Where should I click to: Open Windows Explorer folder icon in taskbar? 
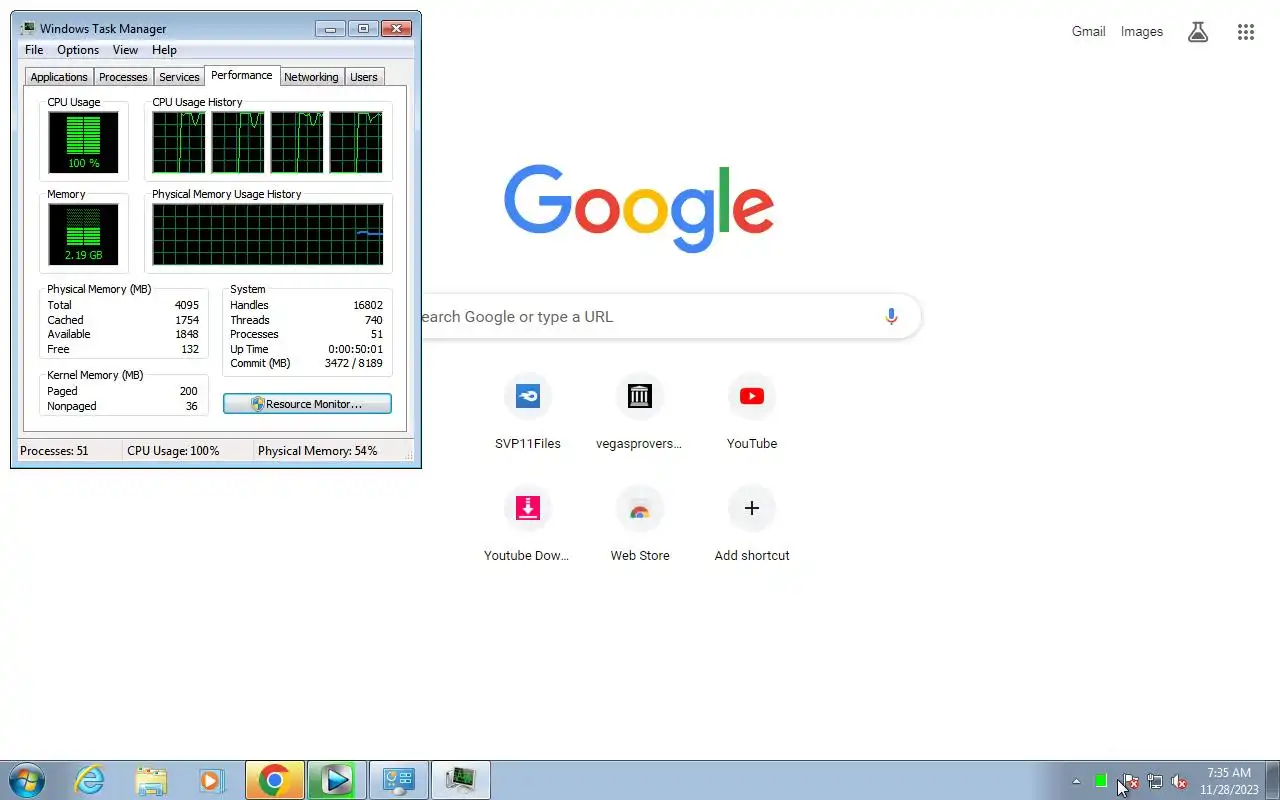[151, 780]
